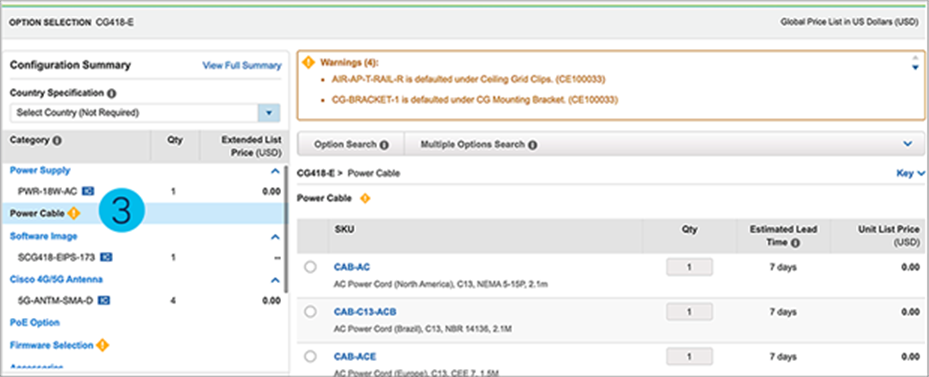Select the CAB-ACE radio button

pyautogui.click(x=310, y=356)
